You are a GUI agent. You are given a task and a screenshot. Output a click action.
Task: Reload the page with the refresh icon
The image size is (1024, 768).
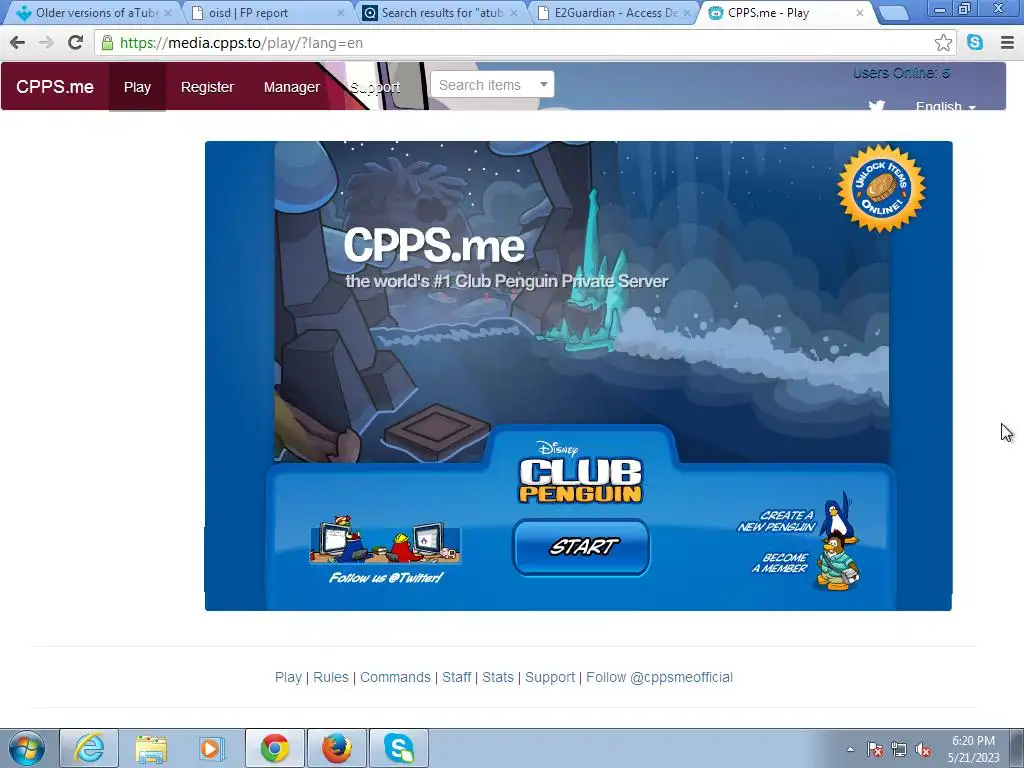76,42
